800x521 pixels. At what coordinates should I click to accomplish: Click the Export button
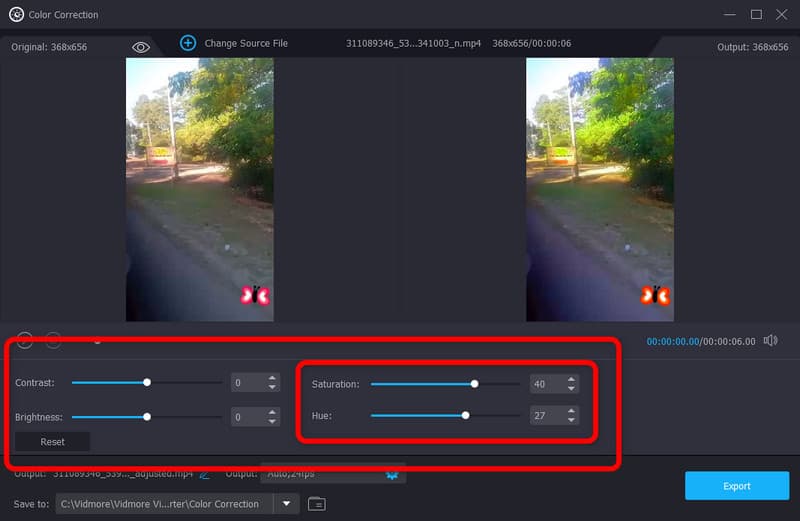click(736, 486)
